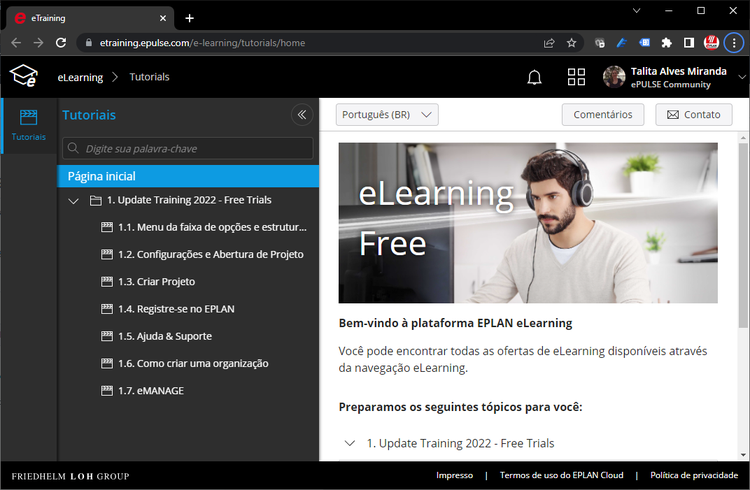Open the Impresso footer link
This screenshot has height=490, width=750.
click(x=454, y=475)
